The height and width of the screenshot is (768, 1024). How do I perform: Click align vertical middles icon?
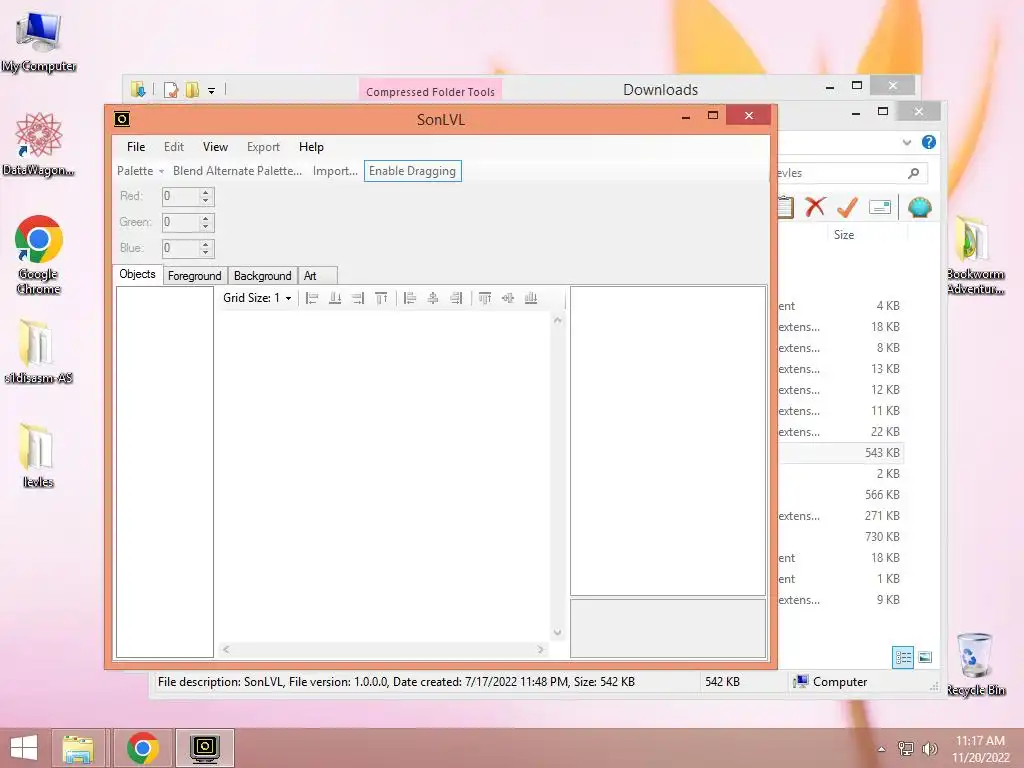[507, 298]
